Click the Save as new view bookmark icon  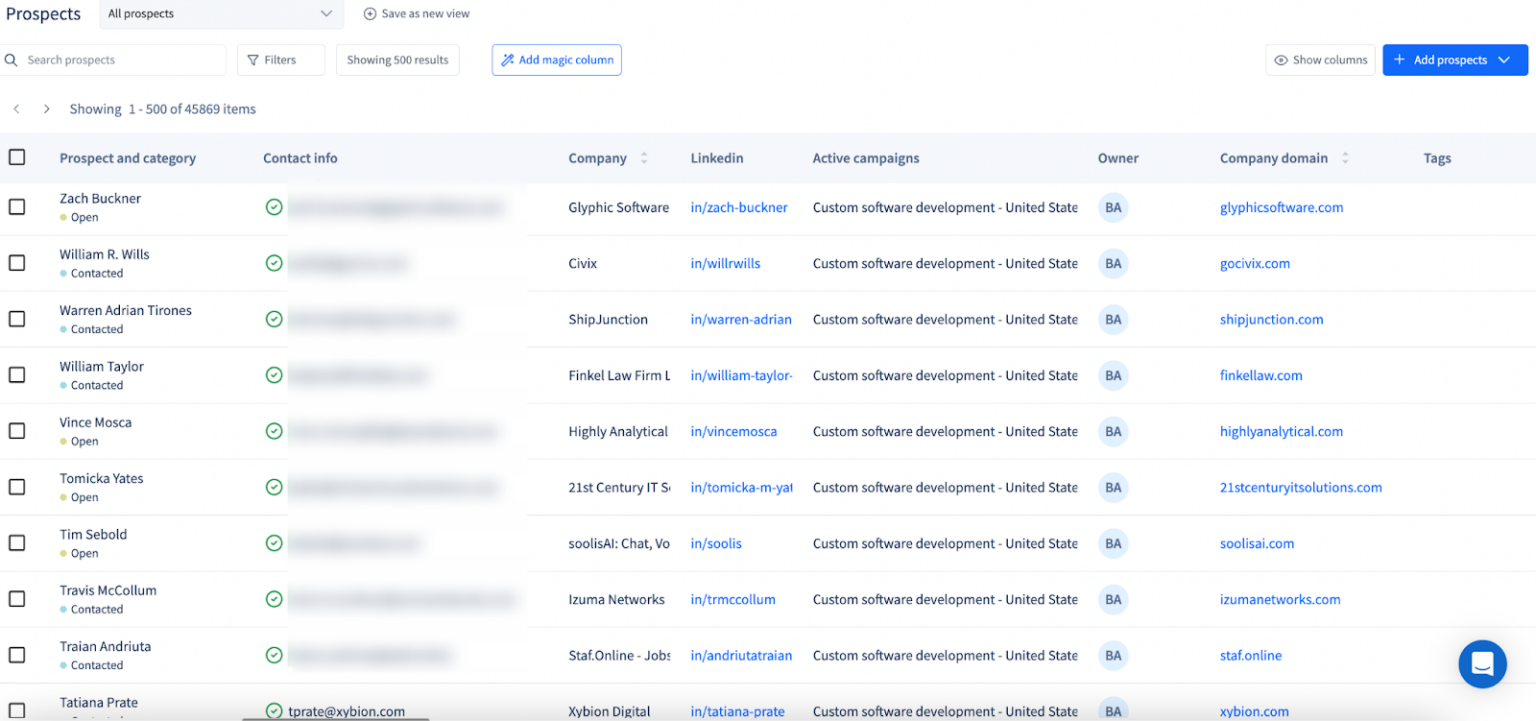click(x=372, y=13)
